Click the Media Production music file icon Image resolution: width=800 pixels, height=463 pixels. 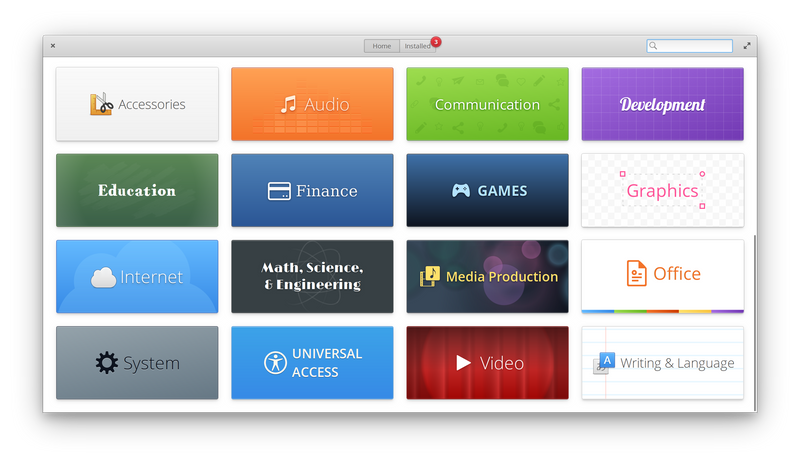(x=430, y=276)
